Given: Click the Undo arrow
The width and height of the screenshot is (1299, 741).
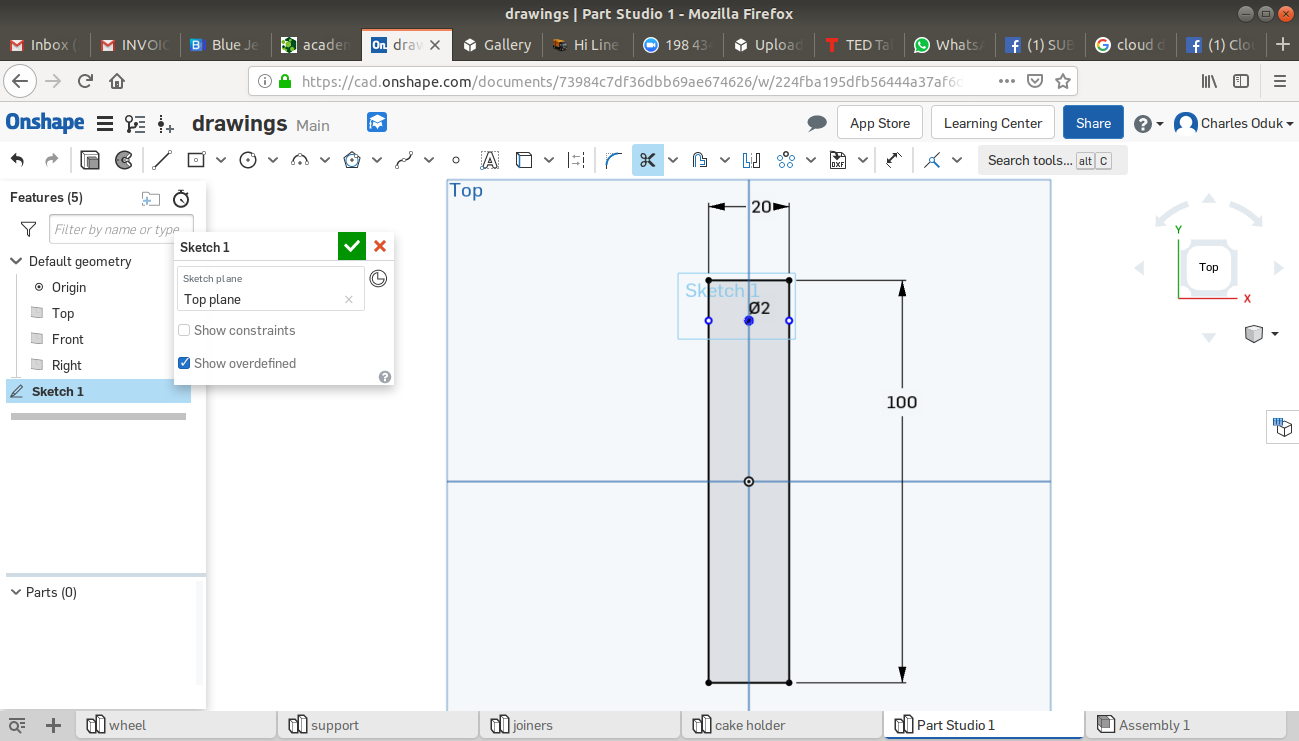Looking at the screenshot, I should click(x=18, y=160).
